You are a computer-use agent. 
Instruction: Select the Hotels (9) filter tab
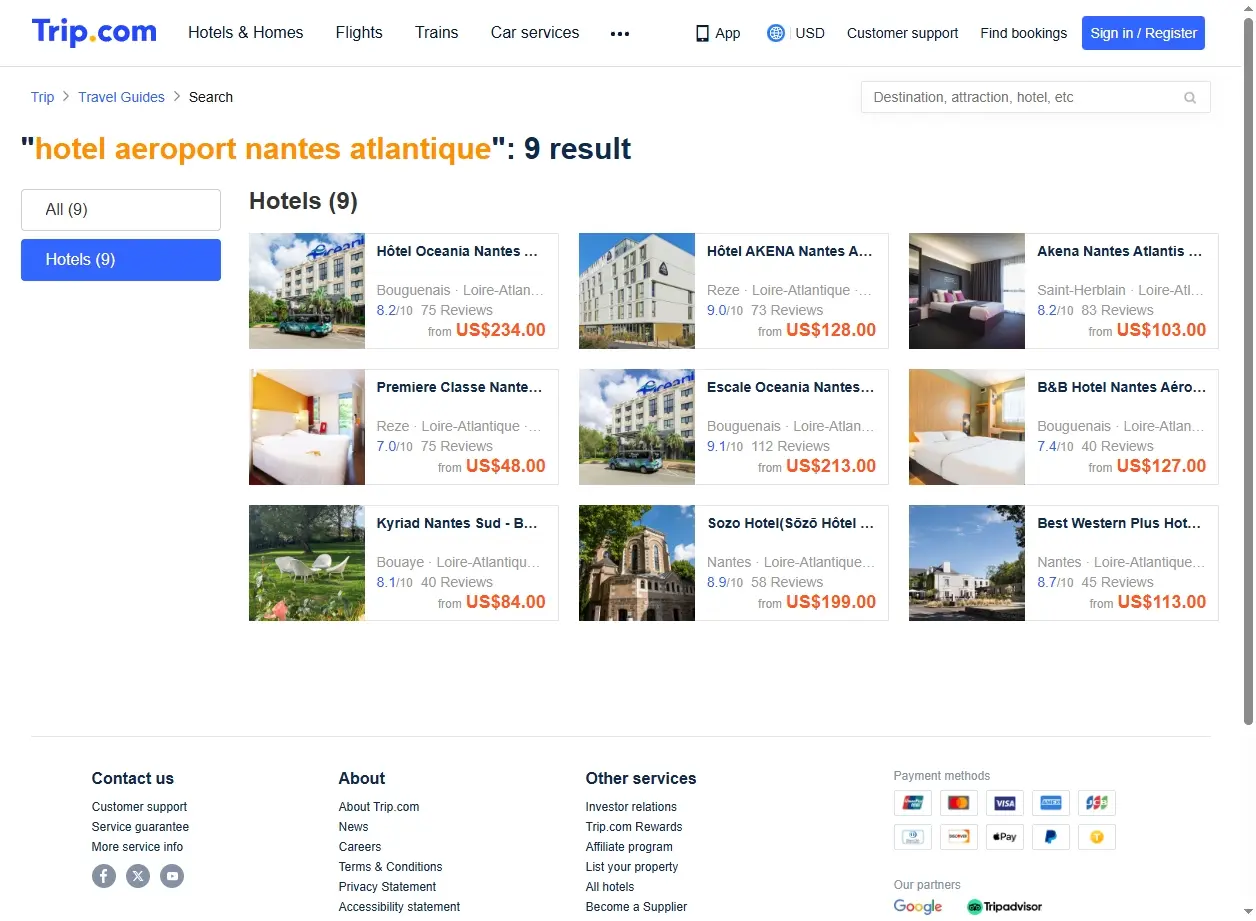point(121,260)
